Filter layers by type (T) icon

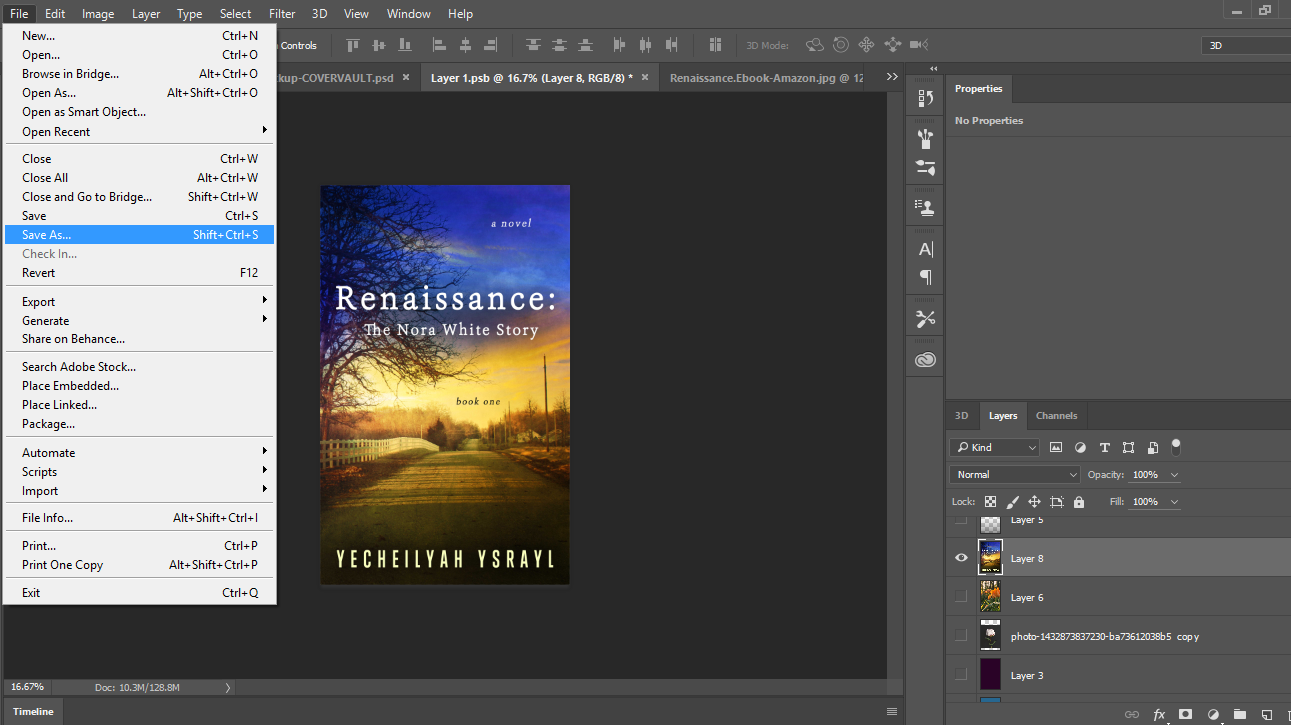pos(1104,448)
